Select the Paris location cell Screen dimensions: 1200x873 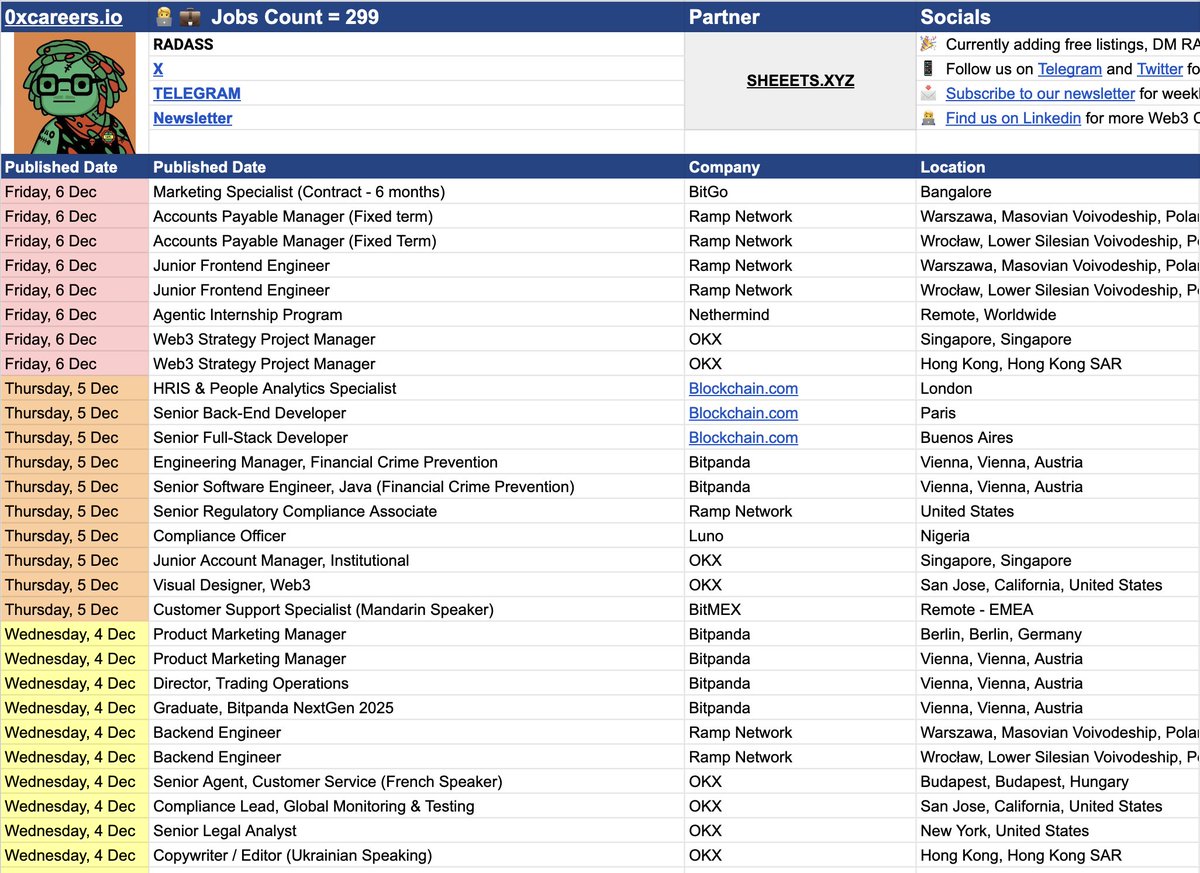(1058, 413)
